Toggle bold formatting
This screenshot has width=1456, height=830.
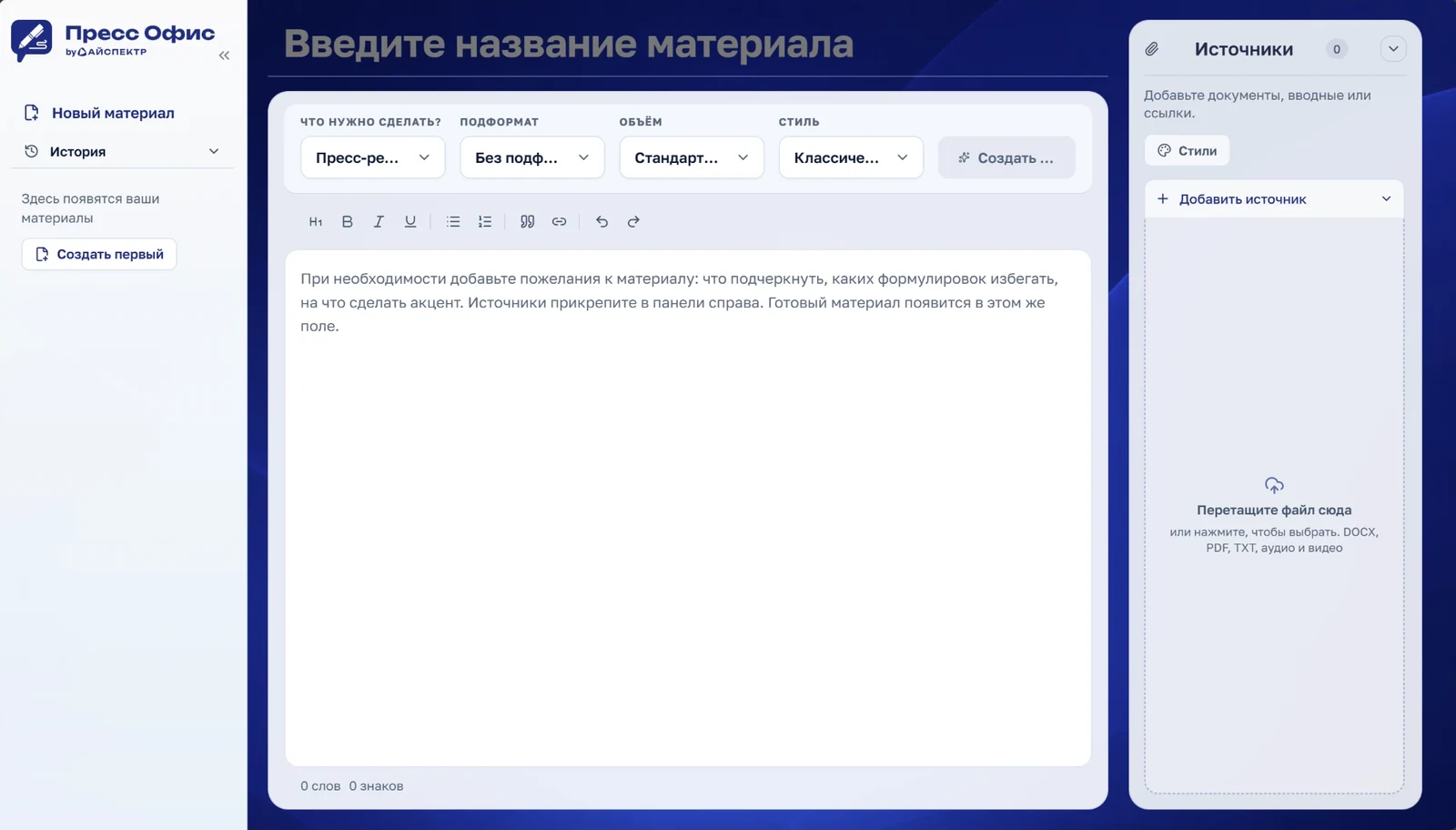(x=347, y=221)
